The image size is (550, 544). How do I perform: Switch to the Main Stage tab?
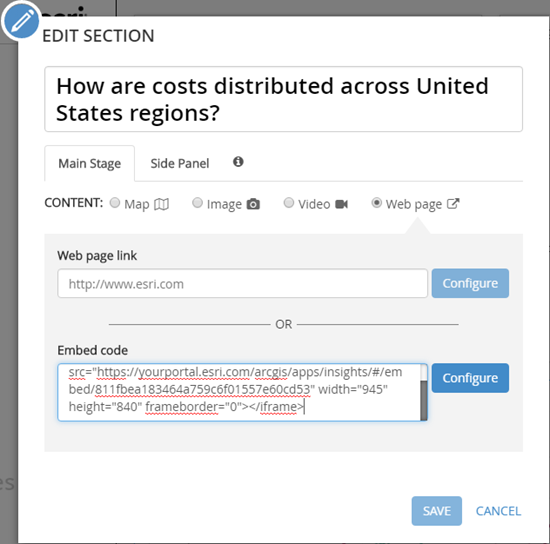89,163
